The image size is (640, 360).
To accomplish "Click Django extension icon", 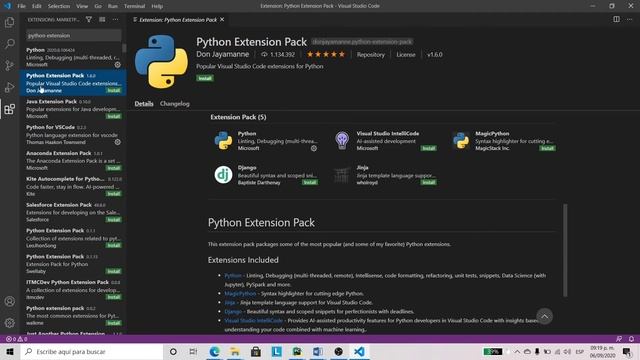I will [223, 175].
